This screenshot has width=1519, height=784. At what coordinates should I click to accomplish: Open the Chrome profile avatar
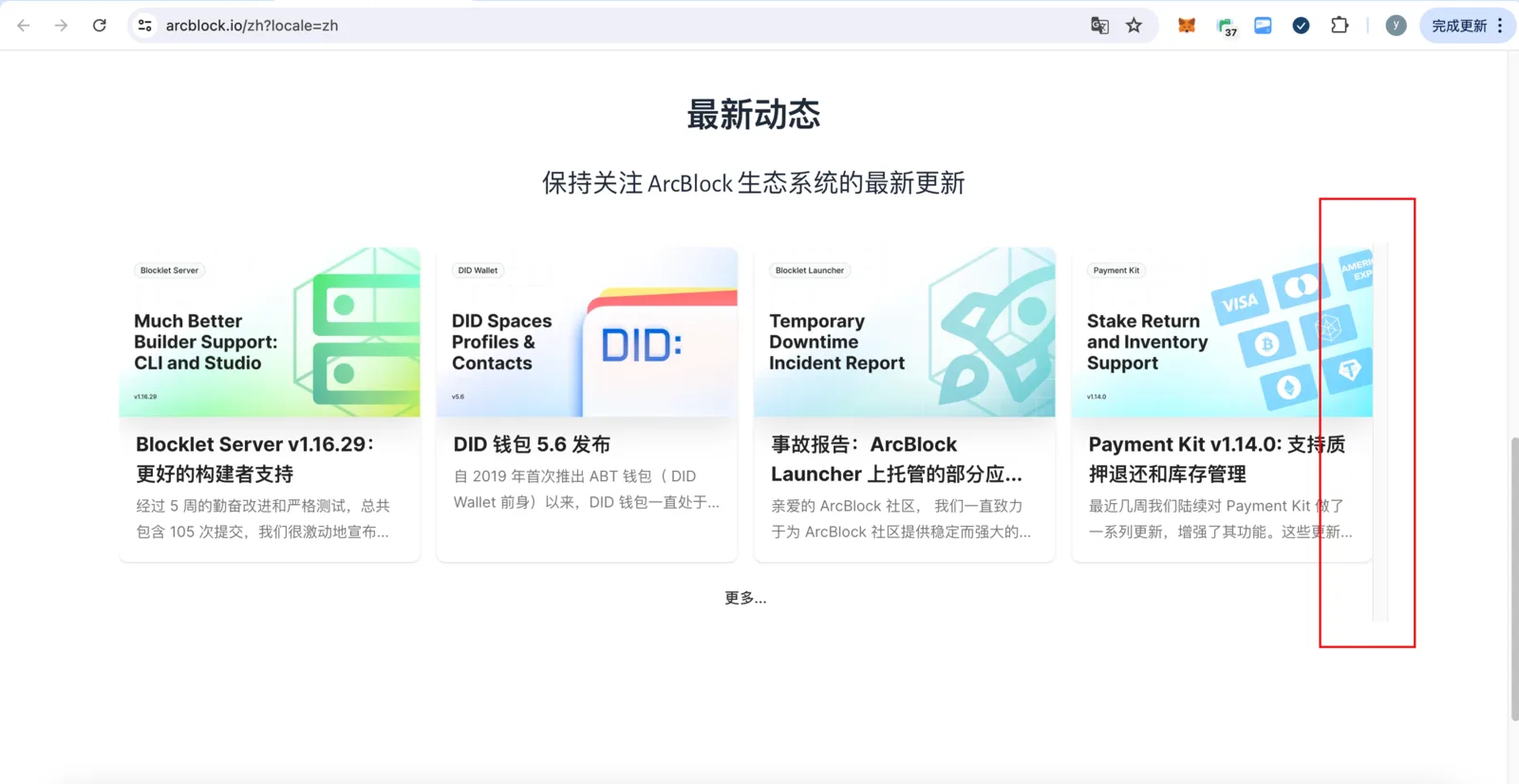pos(1396,26)
